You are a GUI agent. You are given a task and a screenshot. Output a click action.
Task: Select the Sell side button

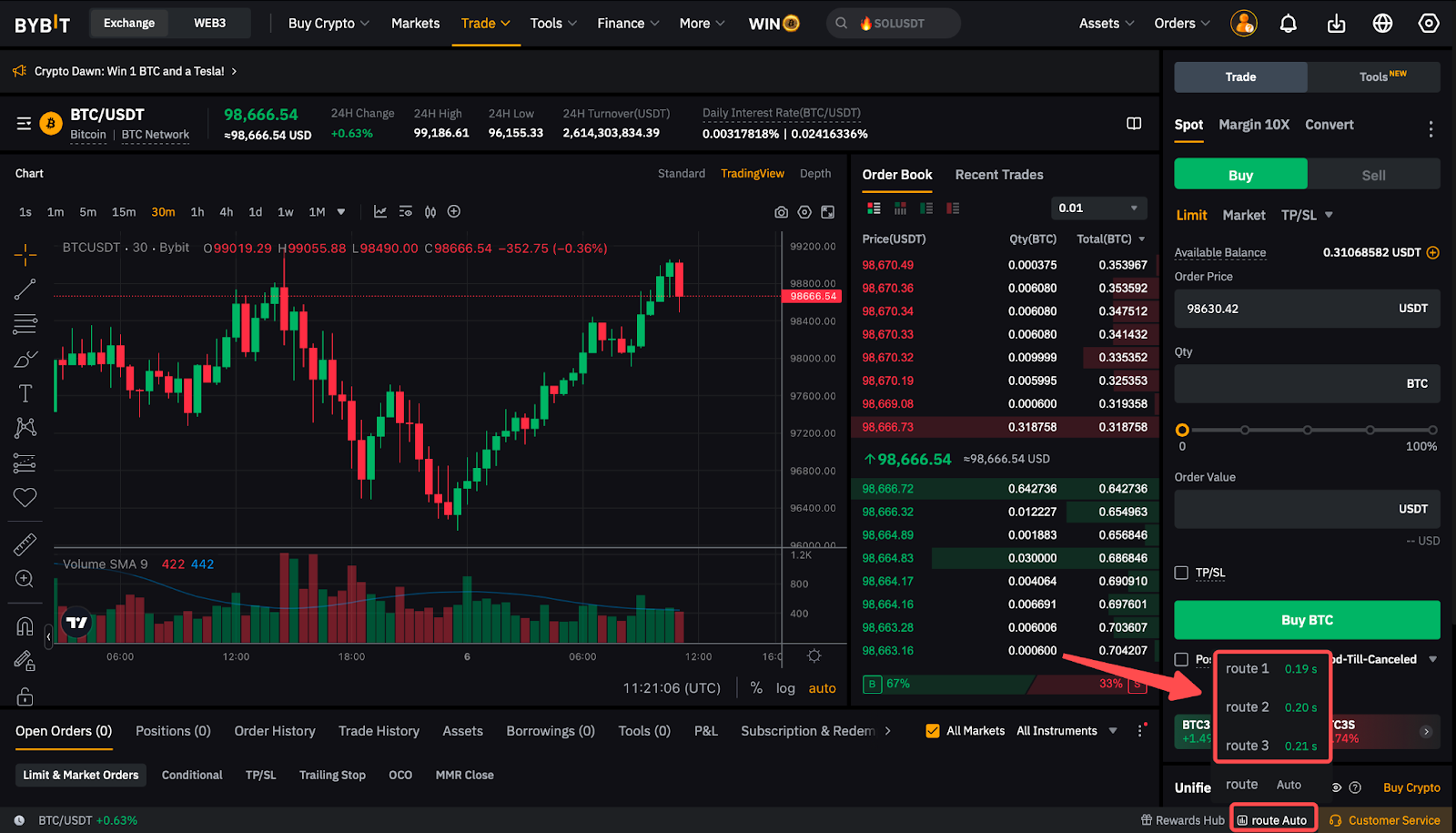tap(1373, 175)
